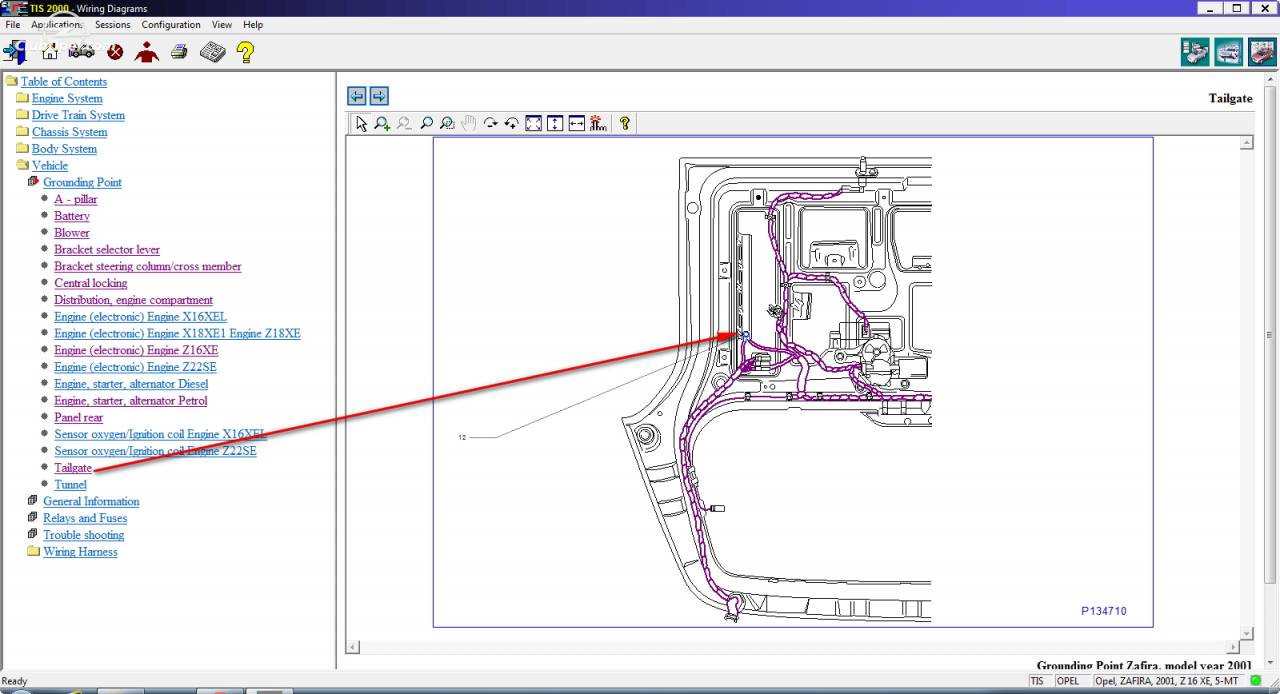Expand the Relays and Fuses book icon
This screenshot has width=1280, height=694.
[x=33, y=518]
